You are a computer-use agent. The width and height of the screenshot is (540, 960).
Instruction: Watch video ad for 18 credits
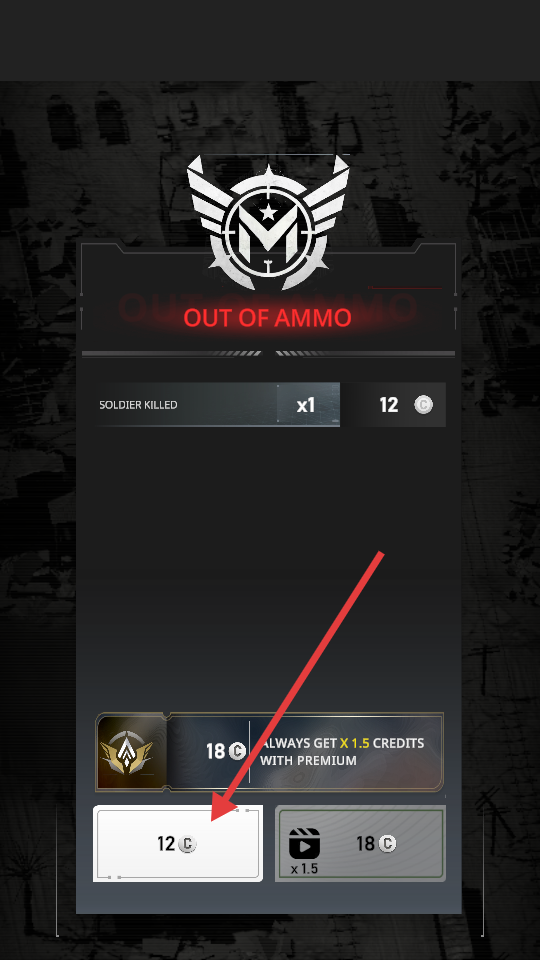(361, 844)
